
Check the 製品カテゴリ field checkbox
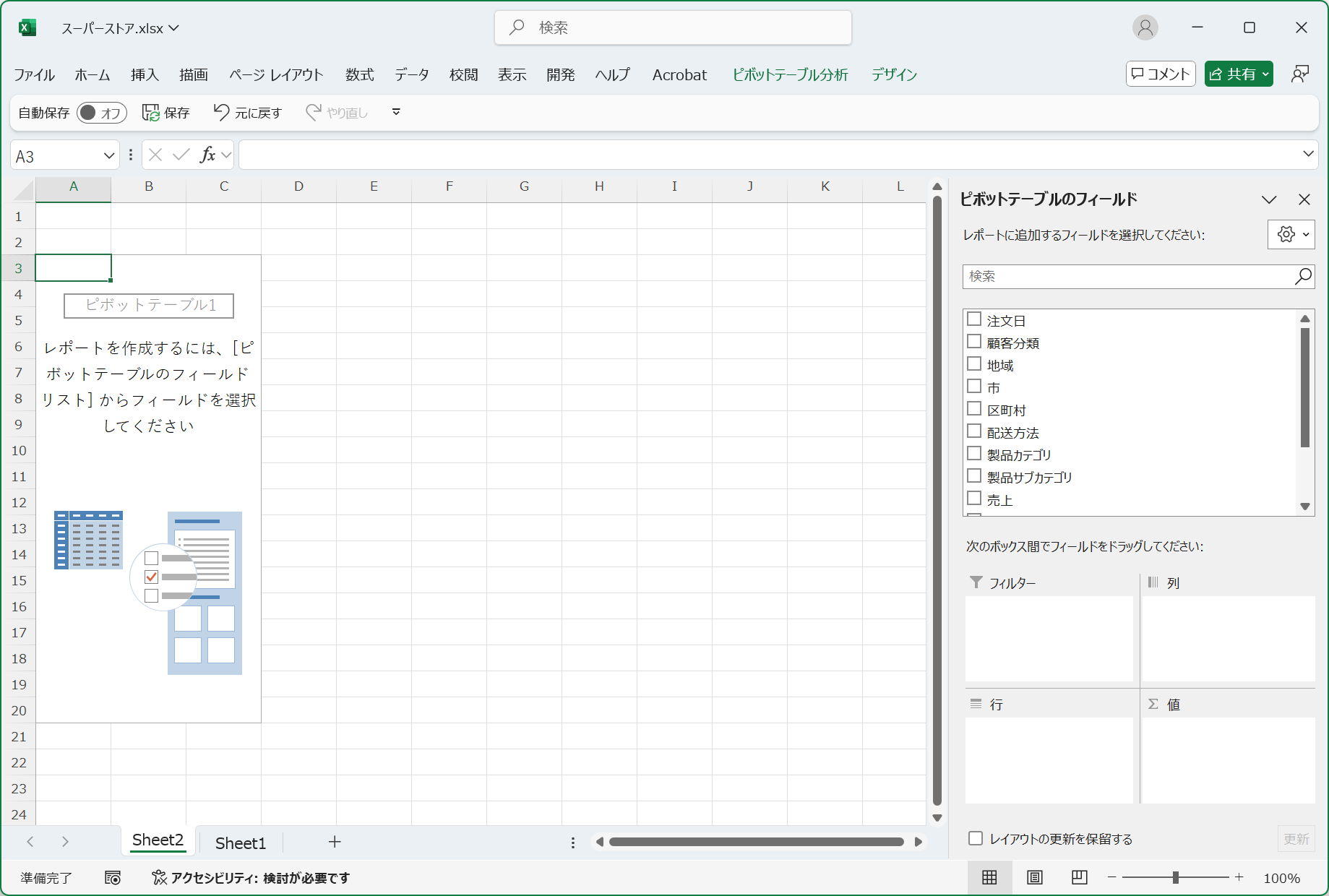(974, 453)
